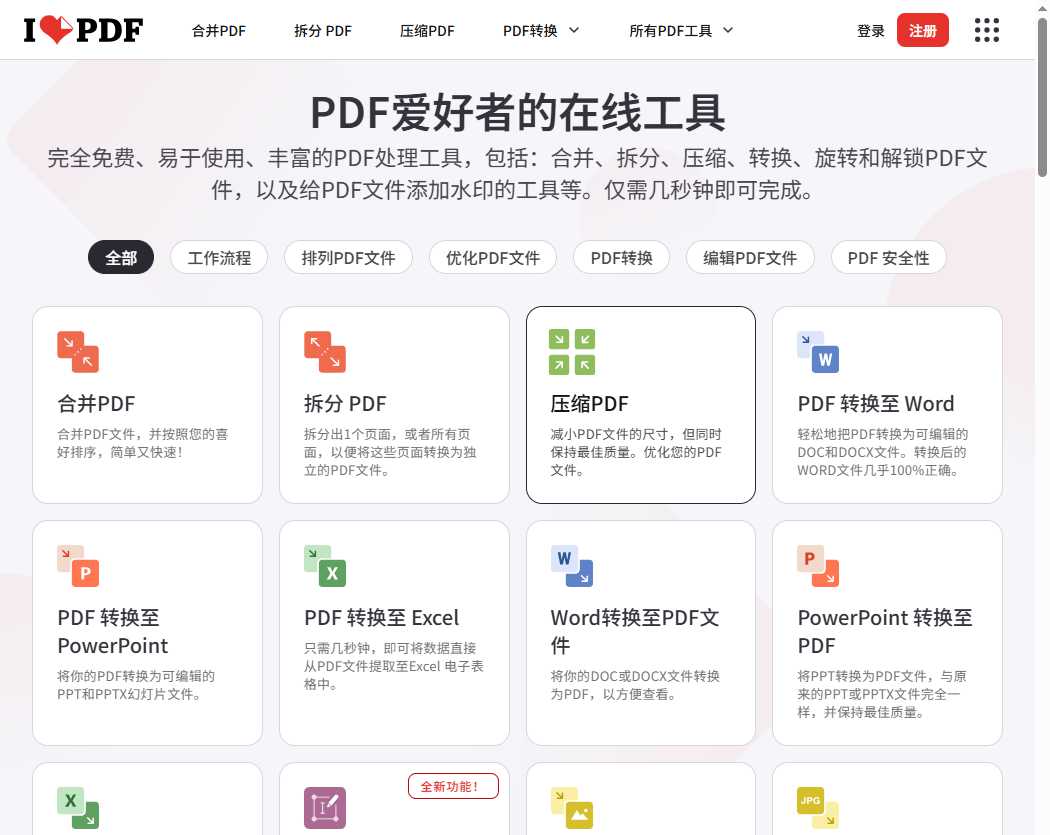Click the red 注册 signup button

click(x=922, y=30)
